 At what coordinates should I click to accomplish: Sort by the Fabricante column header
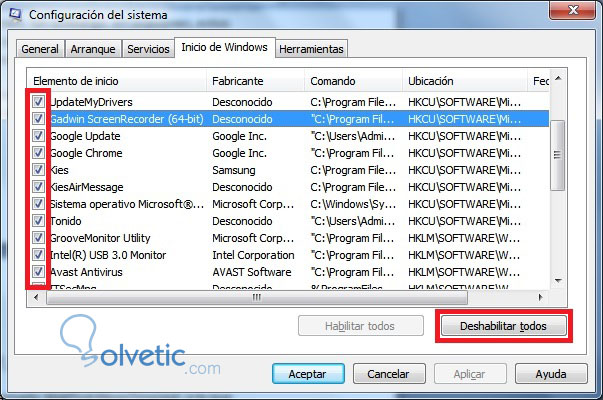[x=255, y=81]
